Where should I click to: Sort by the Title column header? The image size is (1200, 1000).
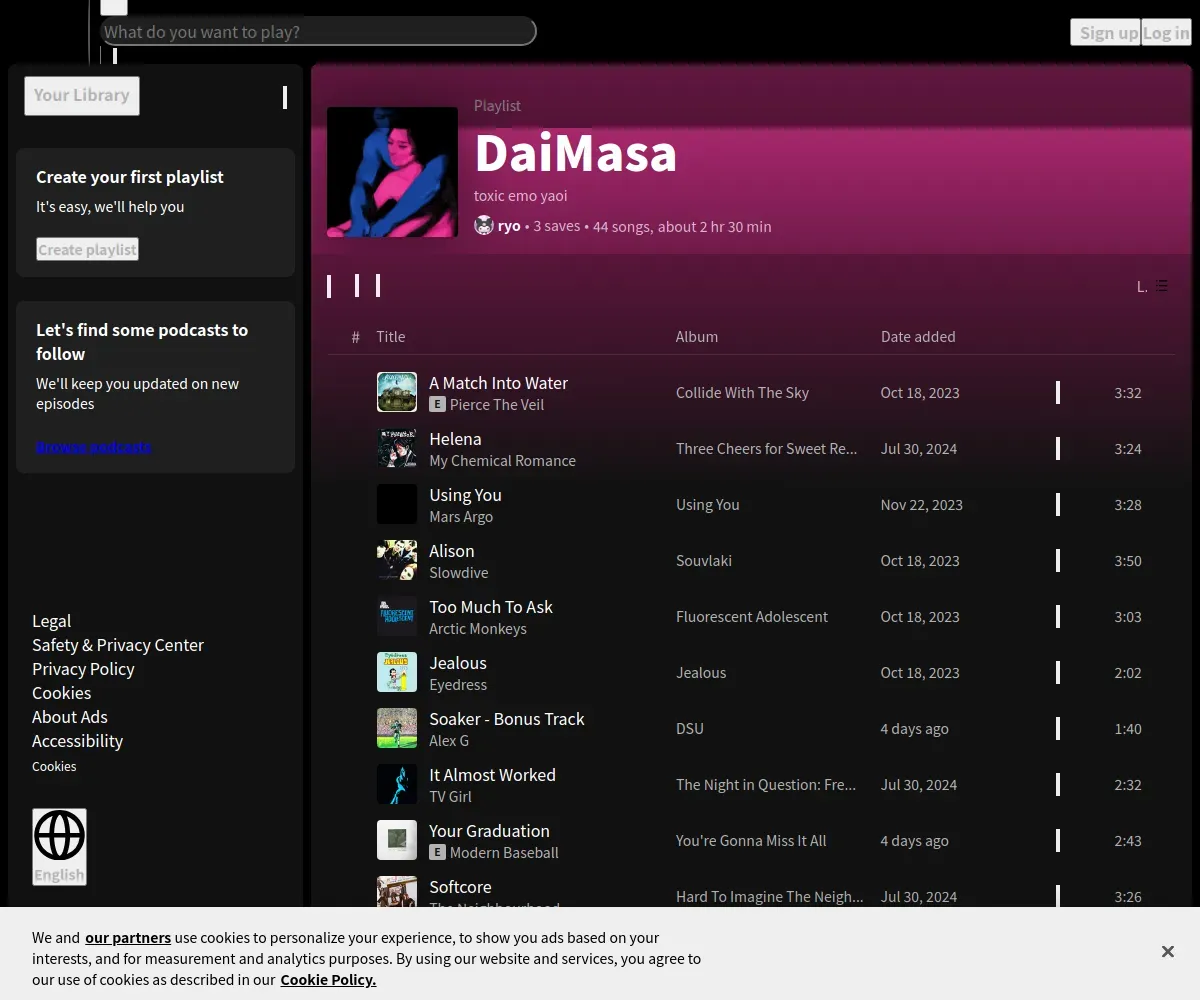pos(391,337)
